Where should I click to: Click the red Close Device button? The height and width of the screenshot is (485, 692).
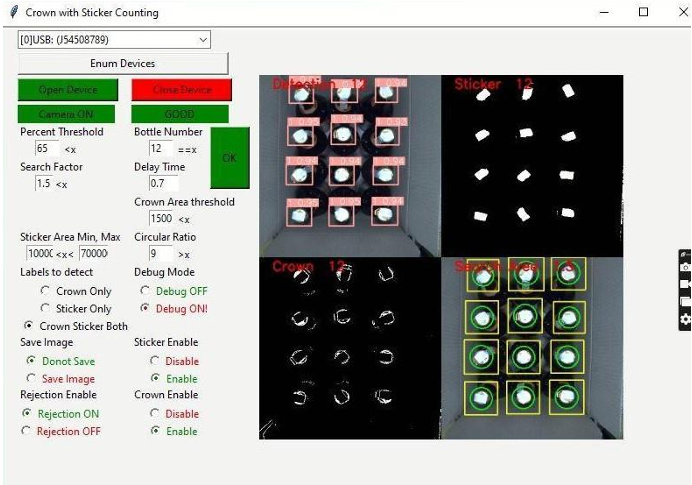[x=181, y=90]
